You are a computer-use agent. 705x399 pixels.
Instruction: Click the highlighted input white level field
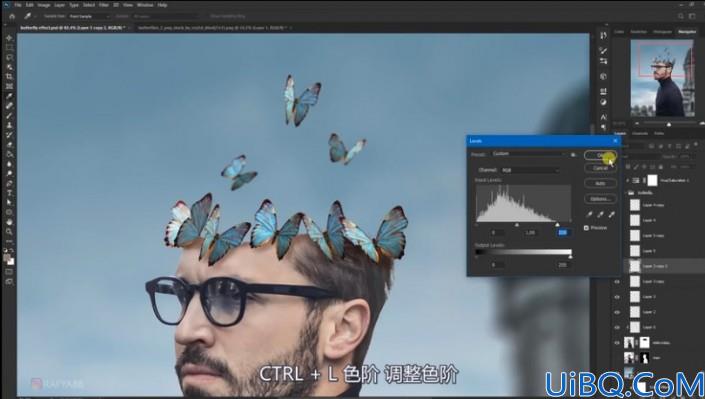tap(562, 233)
